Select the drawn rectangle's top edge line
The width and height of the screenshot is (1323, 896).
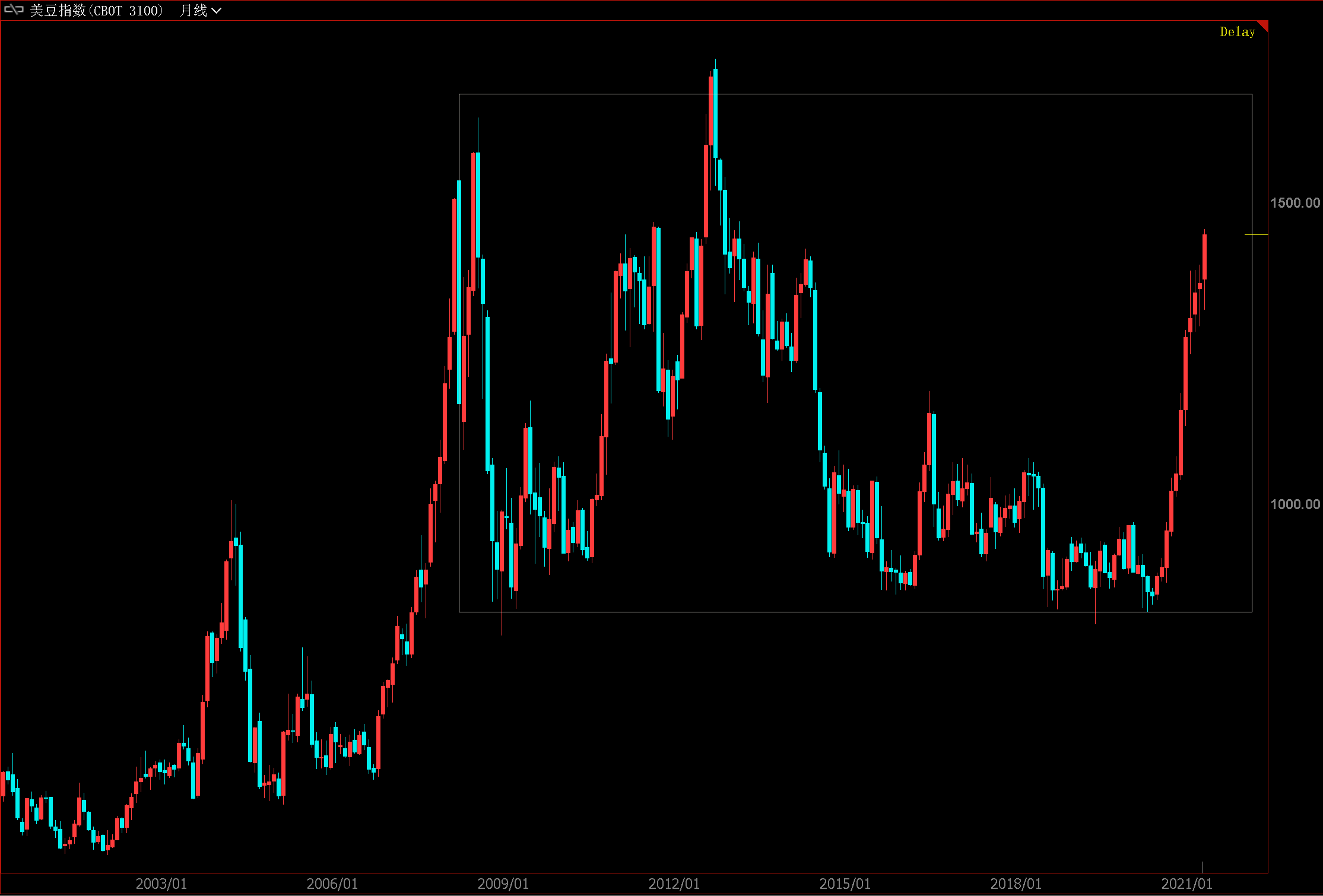pyautogui.click(x=890, y=94)
